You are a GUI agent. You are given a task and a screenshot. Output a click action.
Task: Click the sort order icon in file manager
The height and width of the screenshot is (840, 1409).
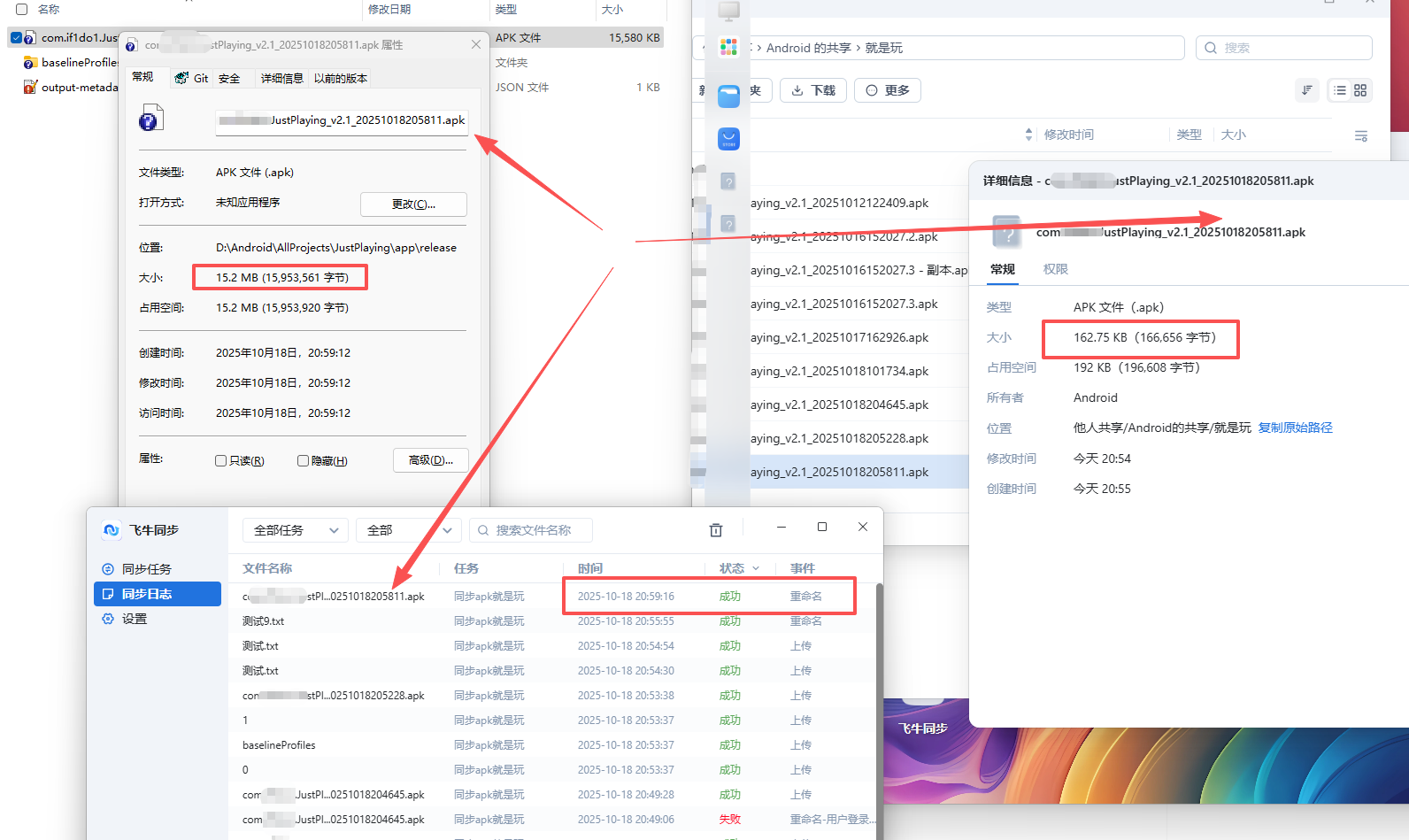pos(1307,90)
